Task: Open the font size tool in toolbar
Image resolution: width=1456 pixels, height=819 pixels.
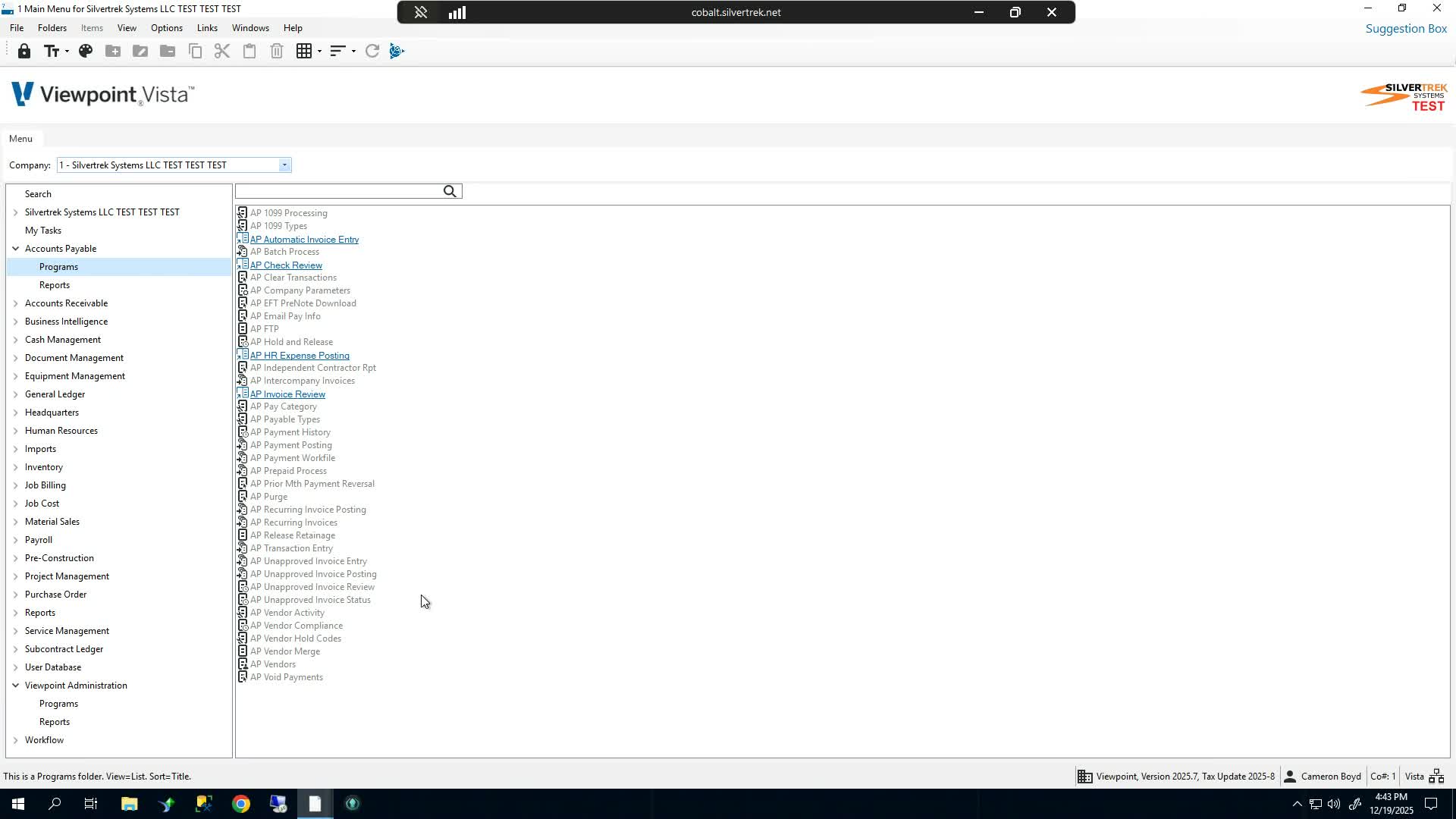Action: click(x=51, y=51)
